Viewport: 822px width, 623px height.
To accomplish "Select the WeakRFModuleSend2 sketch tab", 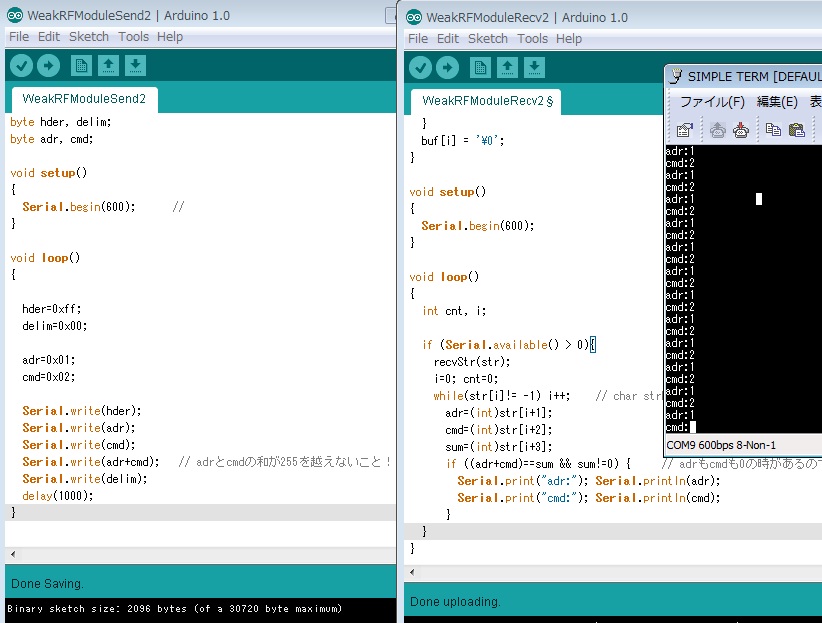I will 84,100.
